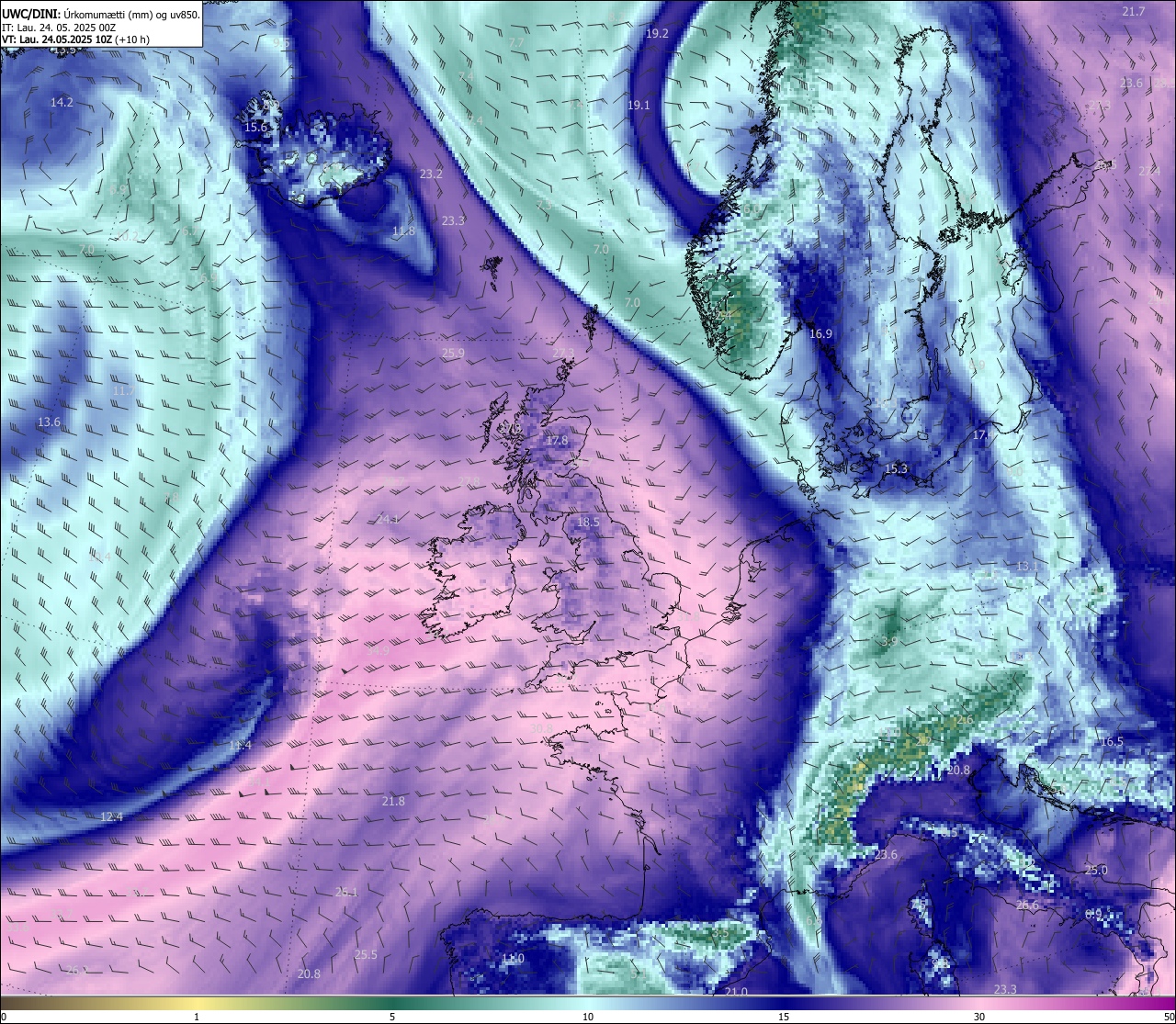Click the map value 13.6

(x=49, y=422)
